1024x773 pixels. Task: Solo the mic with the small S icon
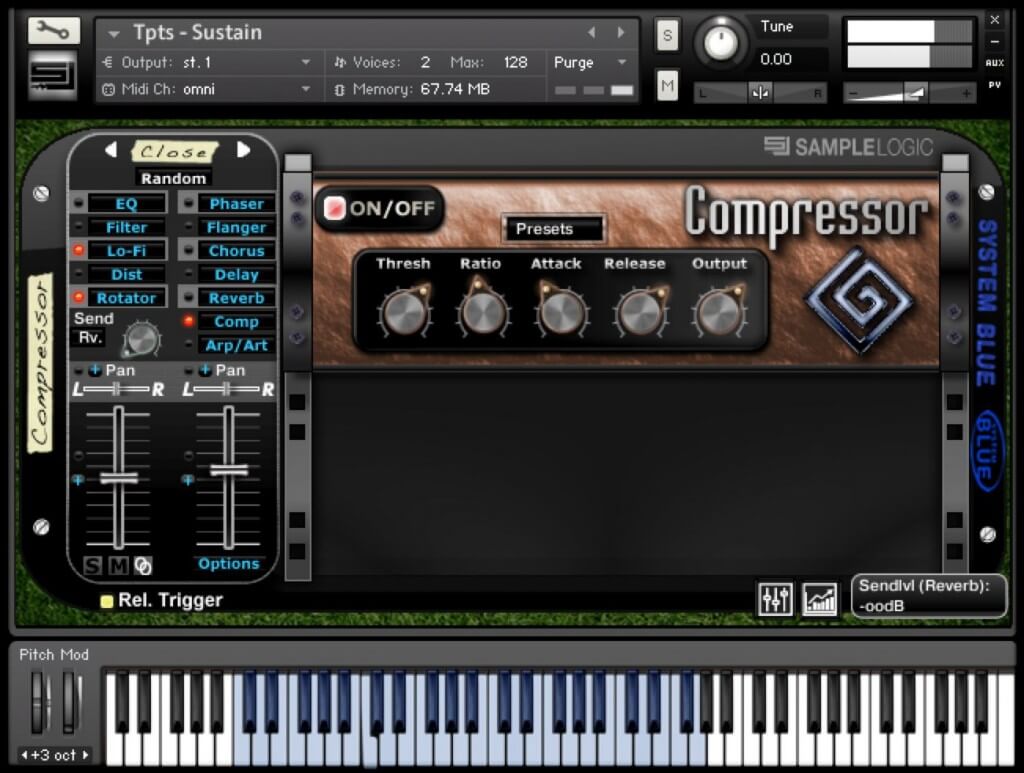coord(93,565)
